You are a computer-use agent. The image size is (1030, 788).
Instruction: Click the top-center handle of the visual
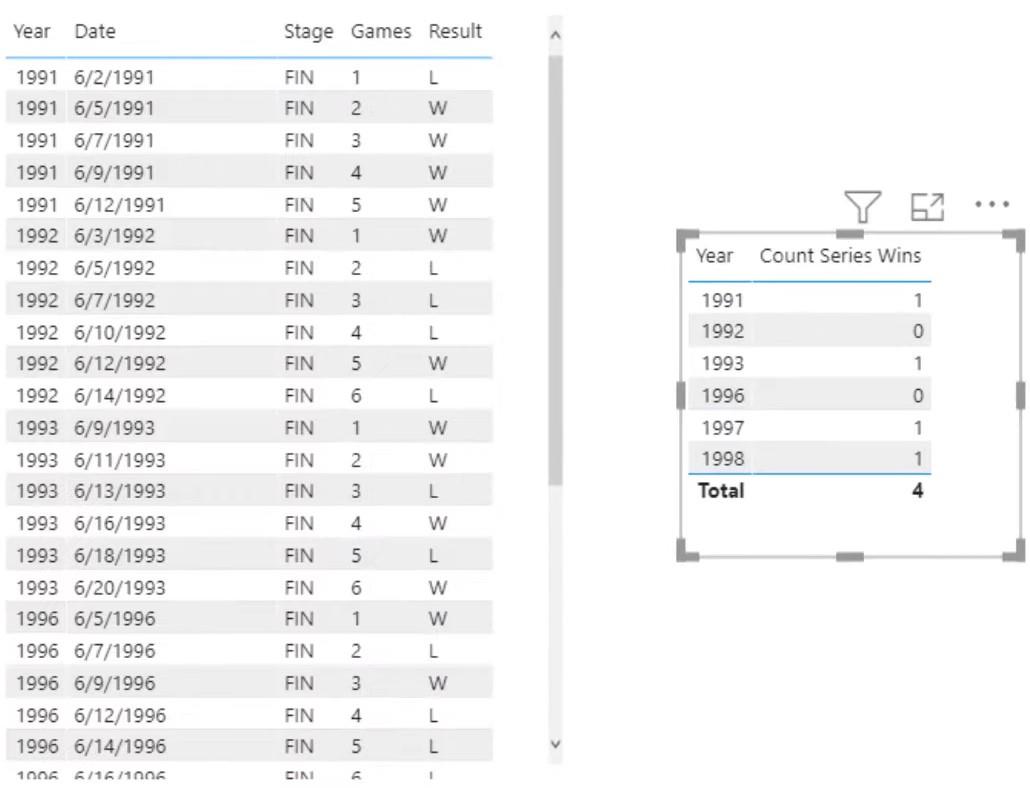coord(849,234)
